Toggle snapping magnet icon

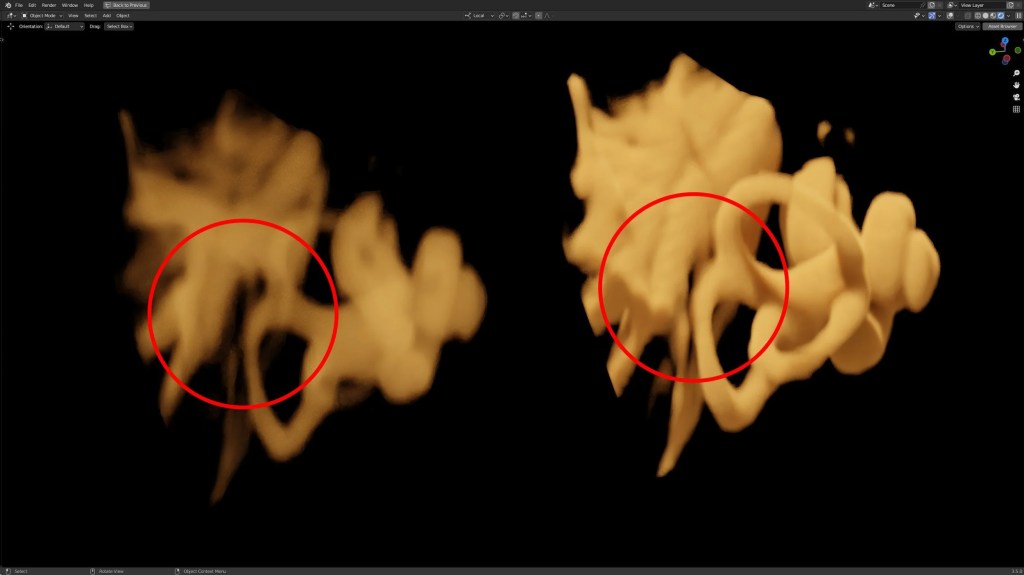[516, 16]
